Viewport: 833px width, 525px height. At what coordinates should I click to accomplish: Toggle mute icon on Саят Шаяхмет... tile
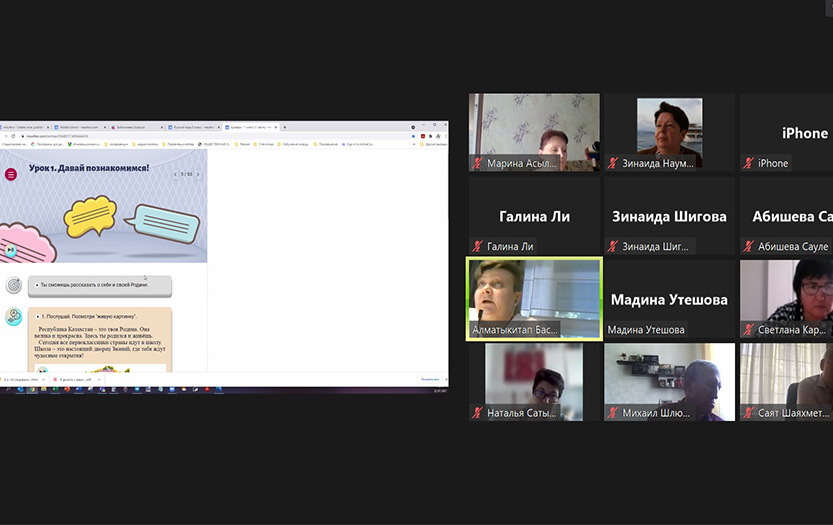coord(749,412)
